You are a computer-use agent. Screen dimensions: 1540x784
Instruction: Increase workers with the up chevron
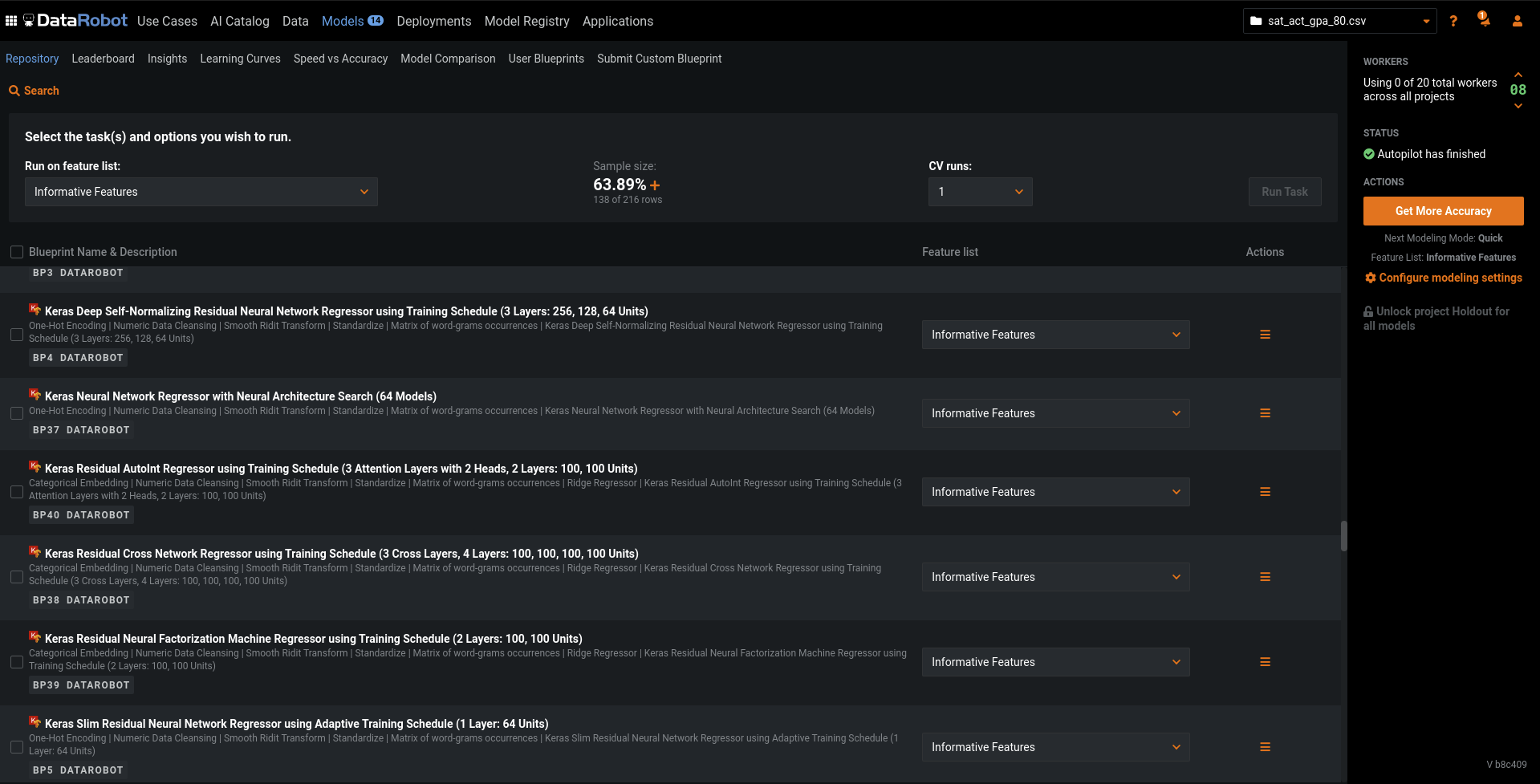coord(1518,75)
